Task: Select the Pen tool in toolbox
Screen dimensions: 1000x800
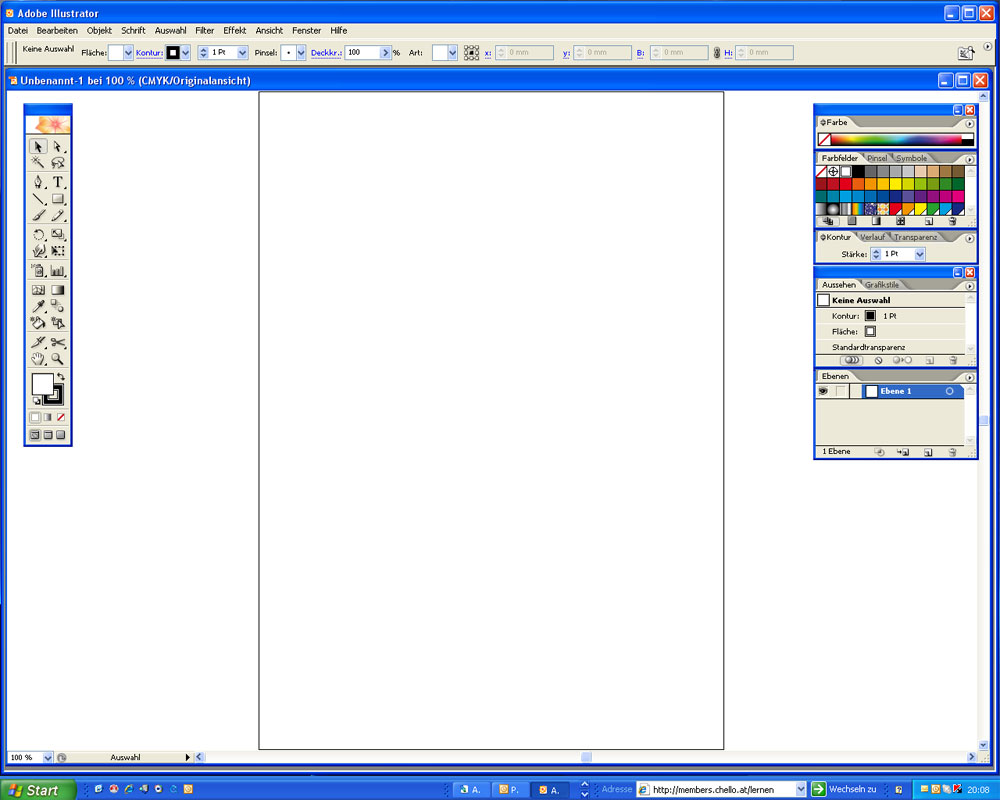Action: 38,182
